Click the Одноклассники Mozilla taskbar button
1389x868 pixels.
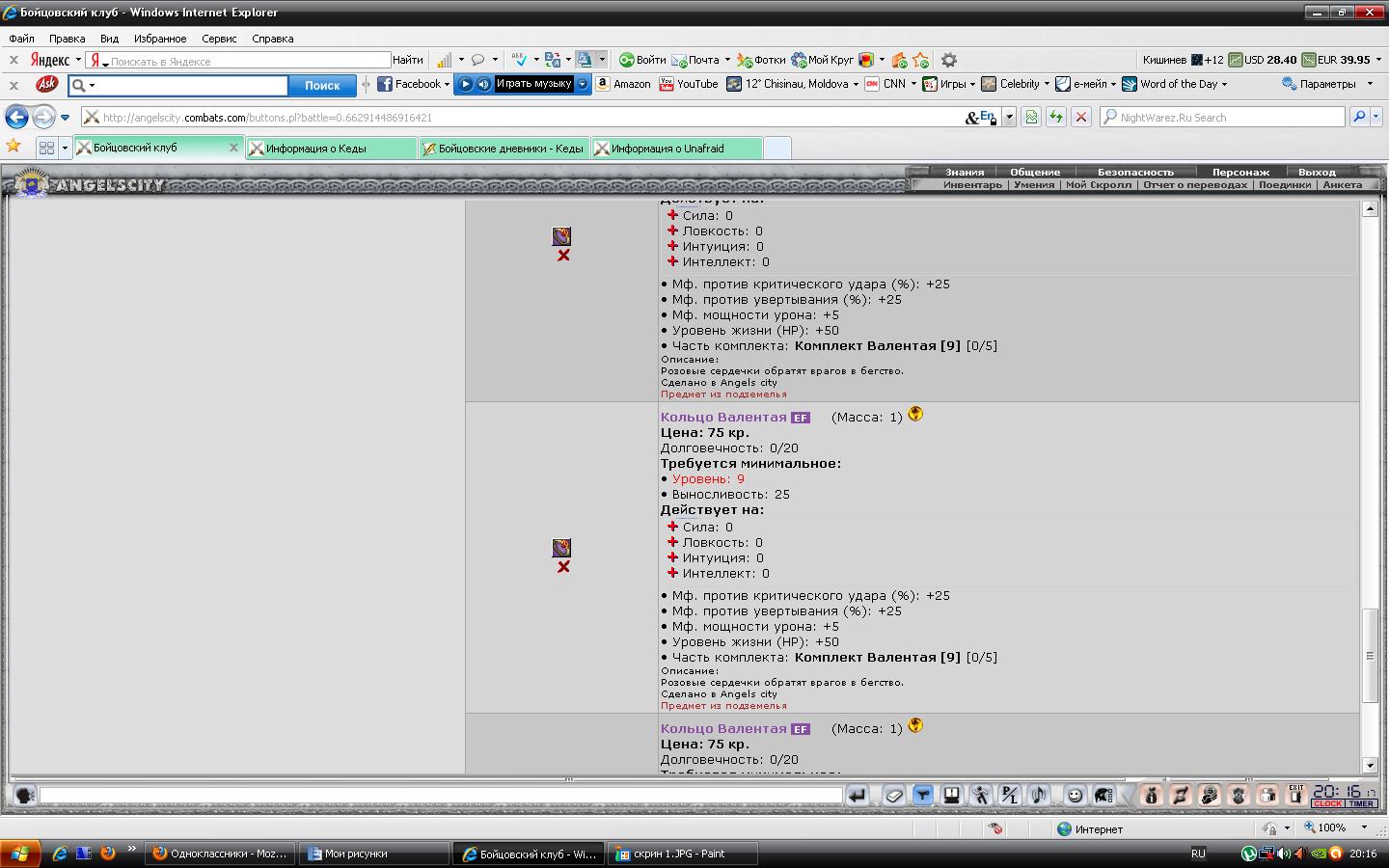(221, 854)
